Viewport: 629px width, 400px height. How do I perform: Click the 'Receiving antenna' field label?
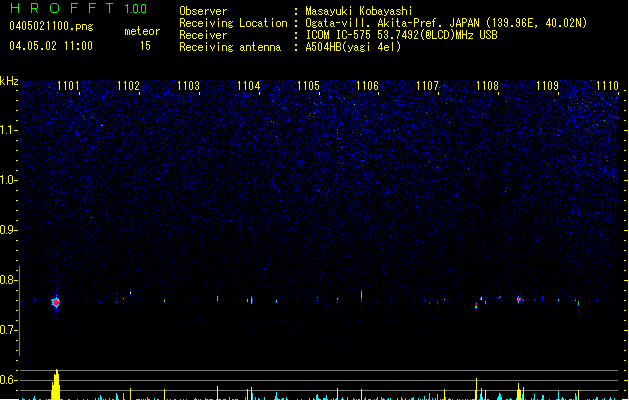click(230, 47)
